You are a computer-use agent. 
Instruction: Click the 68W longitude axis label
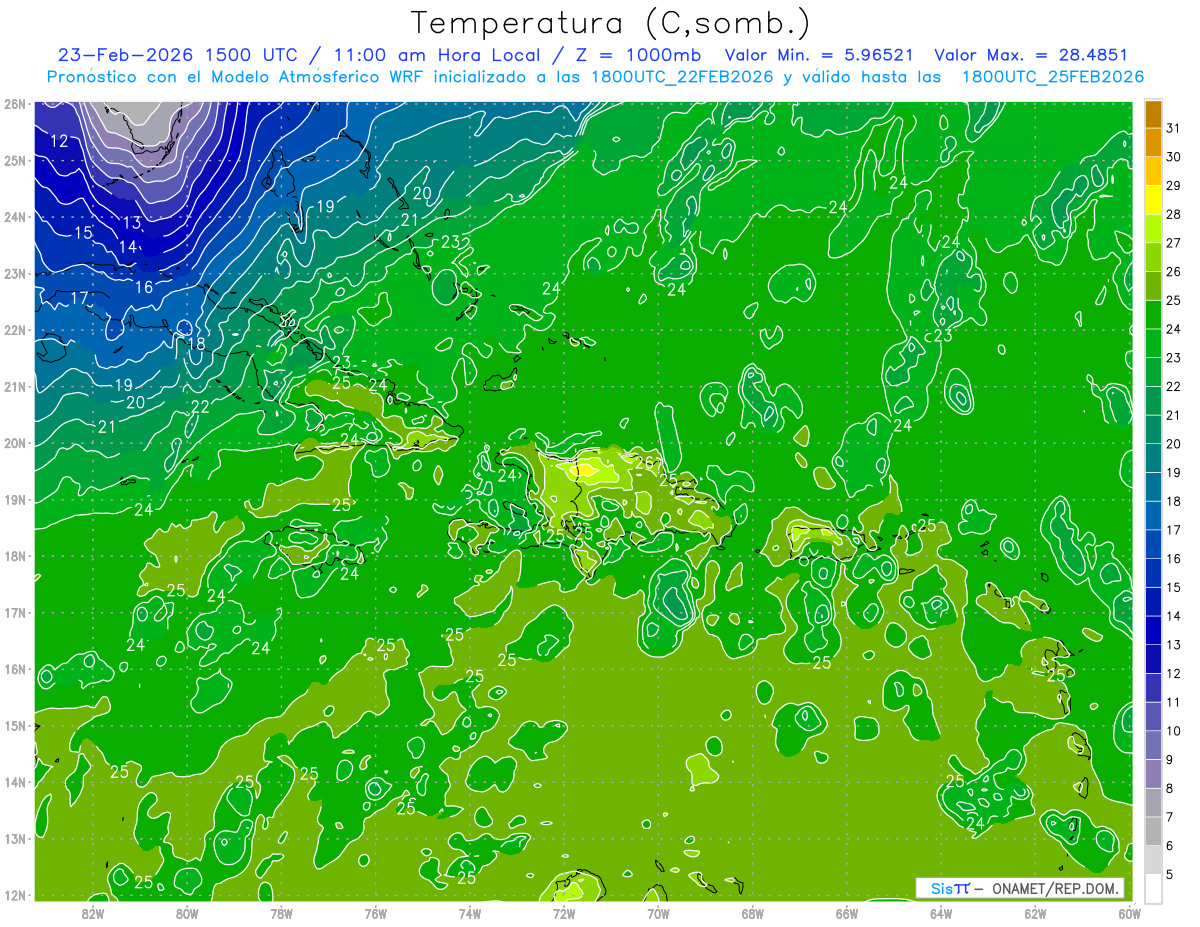click(753, 913)
